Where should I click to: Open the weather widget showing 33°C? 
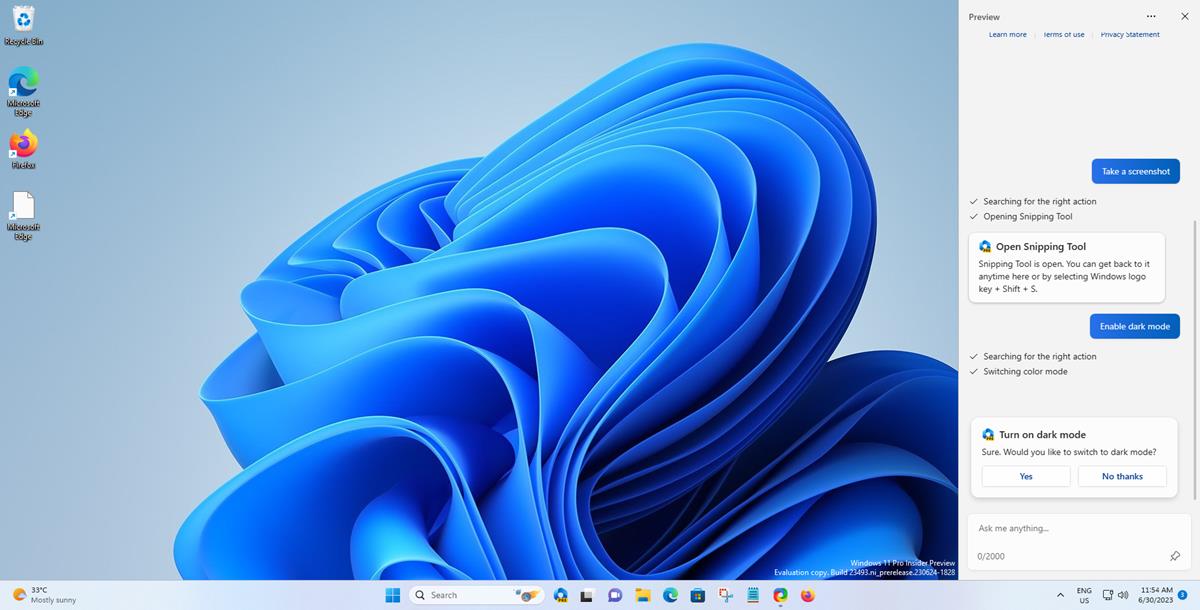click(x=45, y=595)
